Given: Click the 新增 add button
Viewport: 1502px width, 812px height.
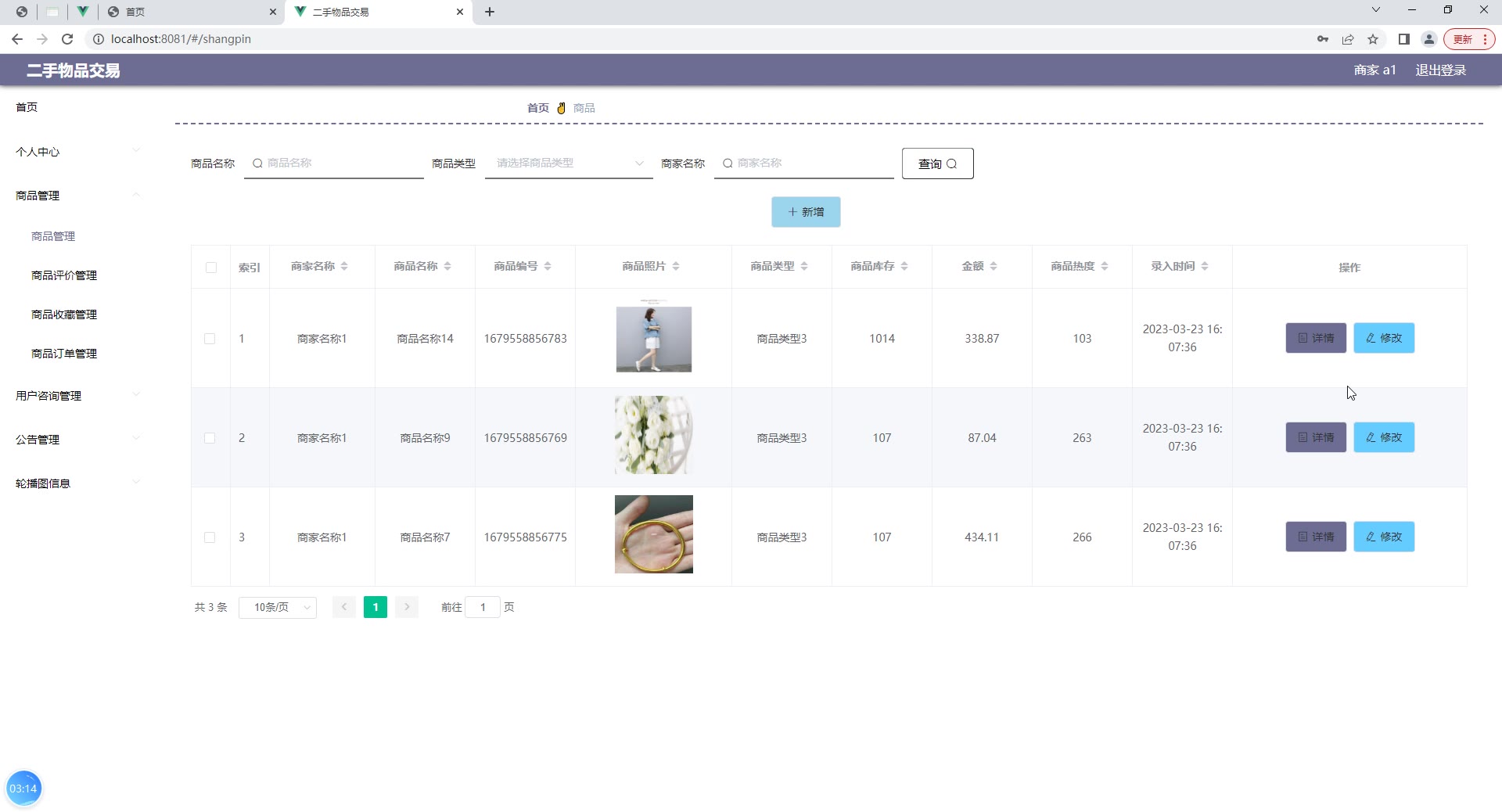Looking at the screenshot, I should (x=806, y=212).
